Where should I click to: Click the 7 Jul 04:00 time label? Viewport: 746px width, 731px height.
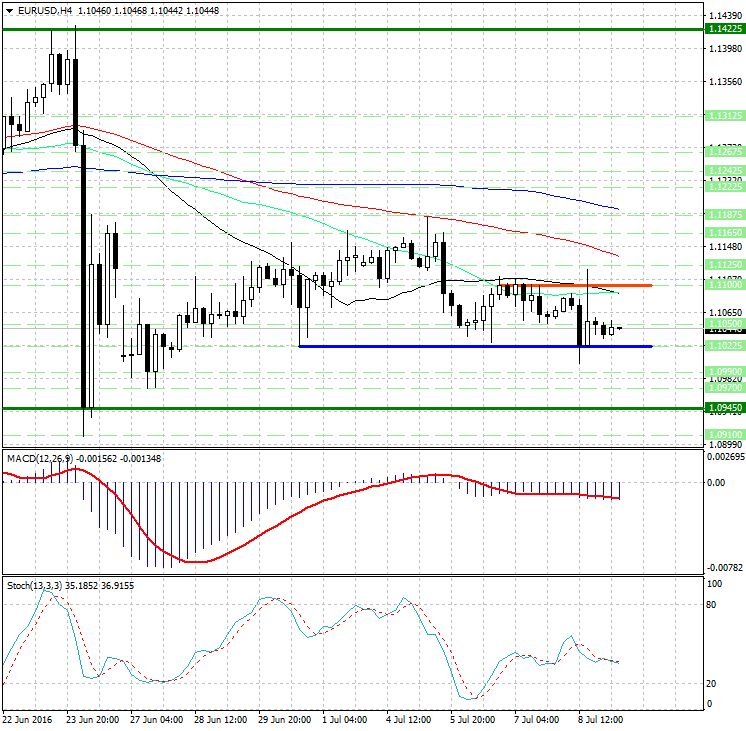(536, 719)
